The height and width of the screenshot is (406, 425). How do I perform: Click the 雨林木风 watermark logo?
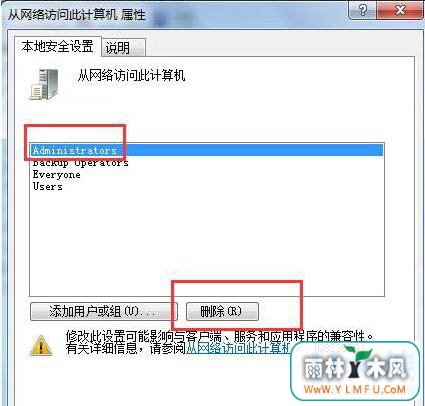355,367
